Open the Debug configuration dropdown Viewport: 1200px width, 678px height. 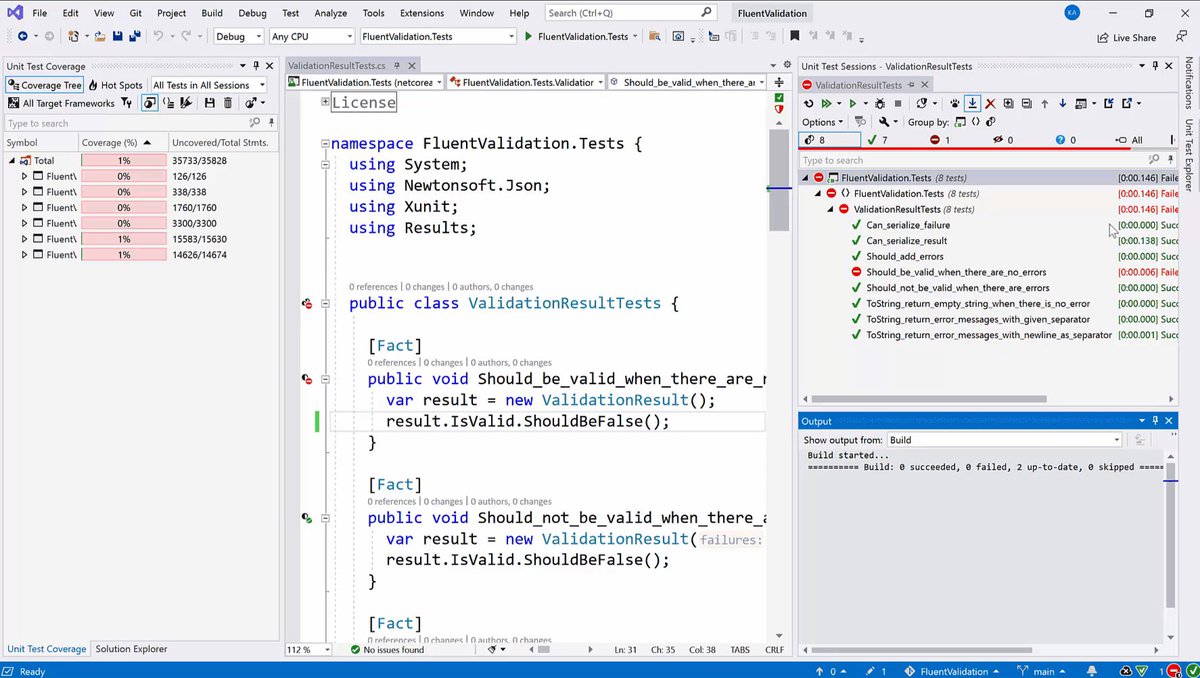(x=239, y=37)
